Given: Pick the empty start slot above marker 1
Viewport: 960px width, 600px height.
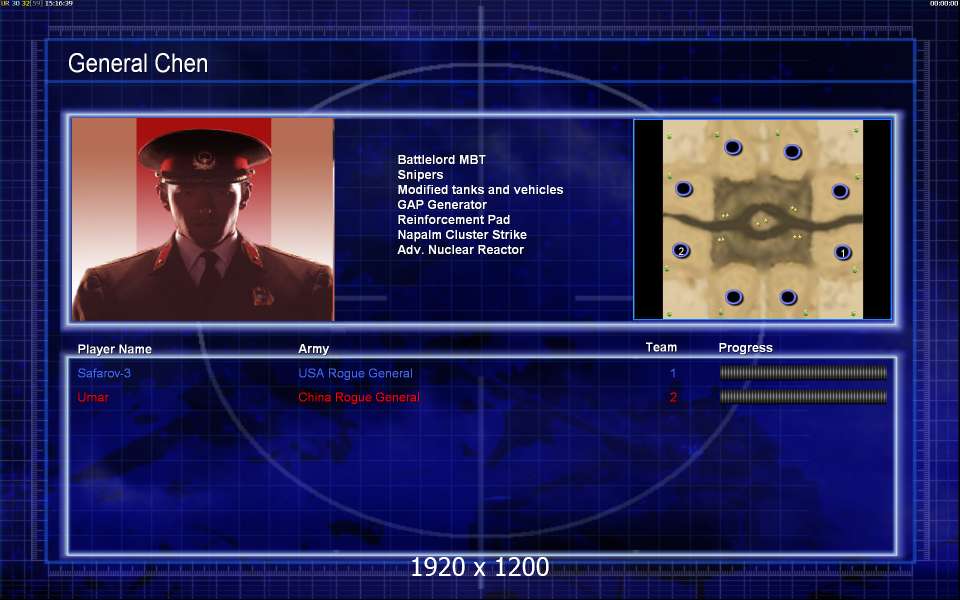Looking at the screenshot, I should tap(840, 192).
